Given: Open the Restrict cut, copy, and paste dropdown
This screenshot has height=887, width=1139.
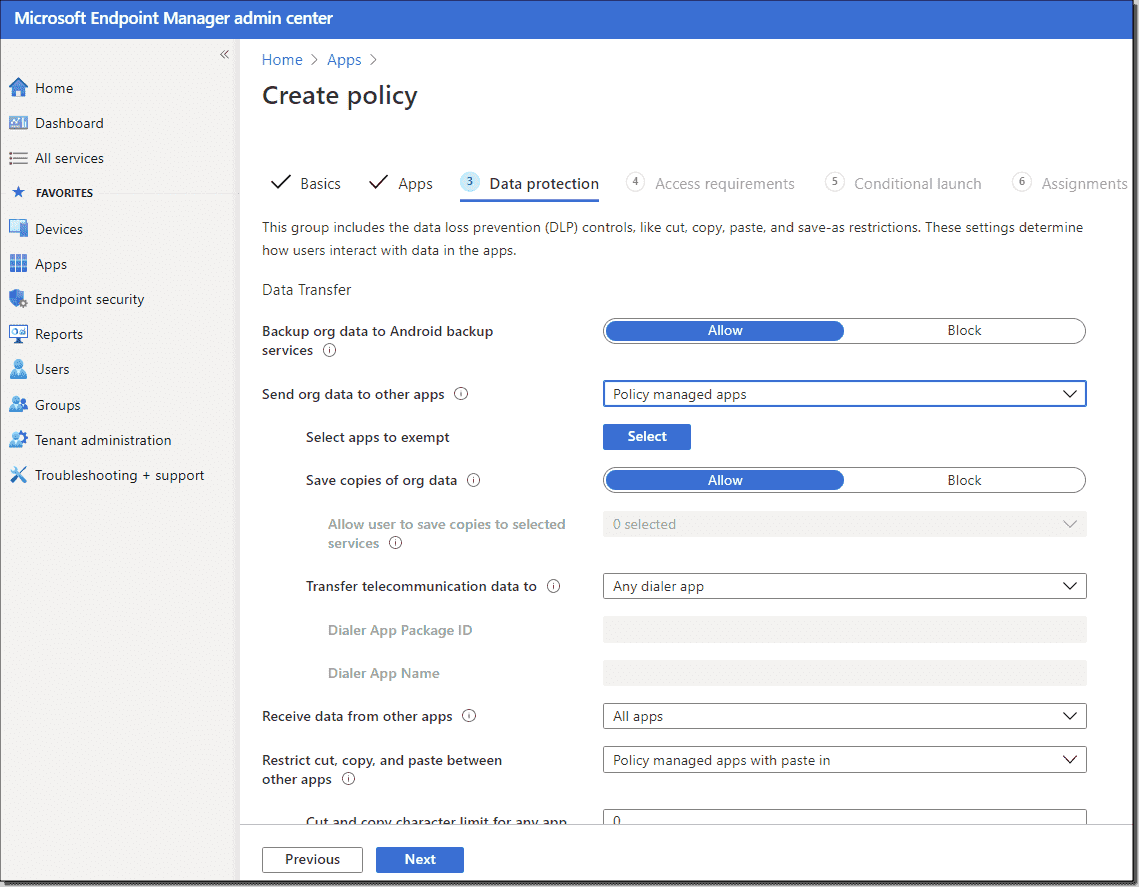Looking at the screenshot, I should [843, 759].
